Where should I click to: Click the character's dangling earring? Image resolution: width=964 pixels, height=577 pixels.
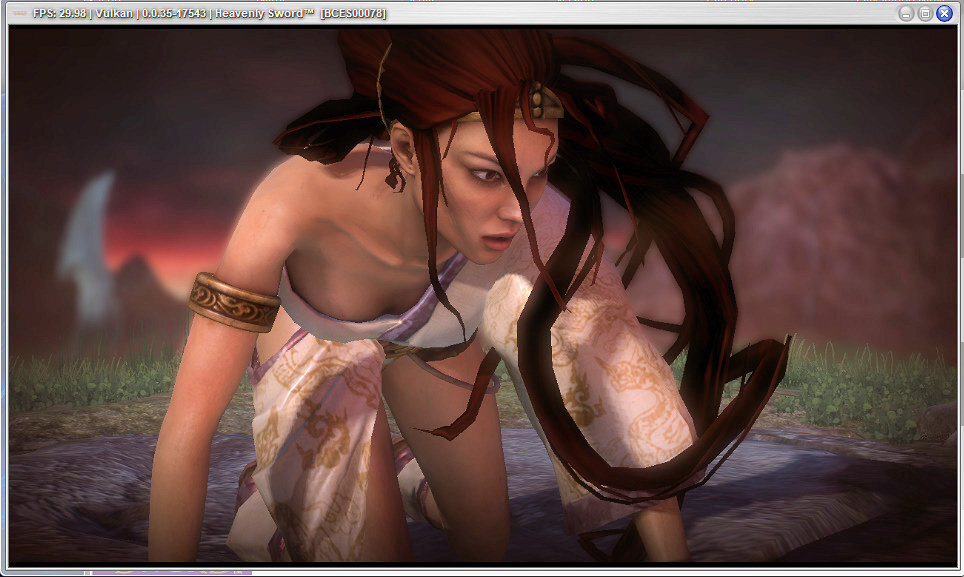pos(397,175)
